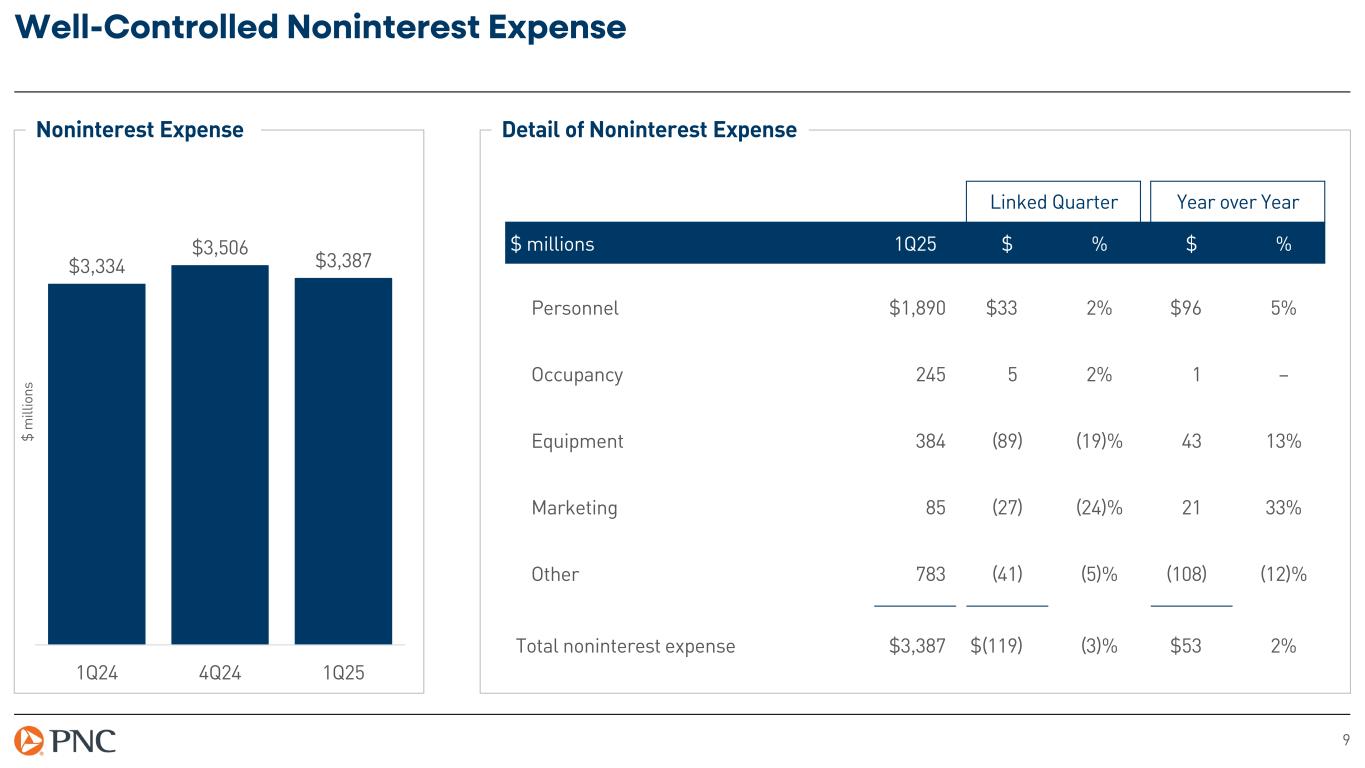Select the 4Q24 bar in chart
The height and width of the screenshot is (768, 1365).
[220, 454]
